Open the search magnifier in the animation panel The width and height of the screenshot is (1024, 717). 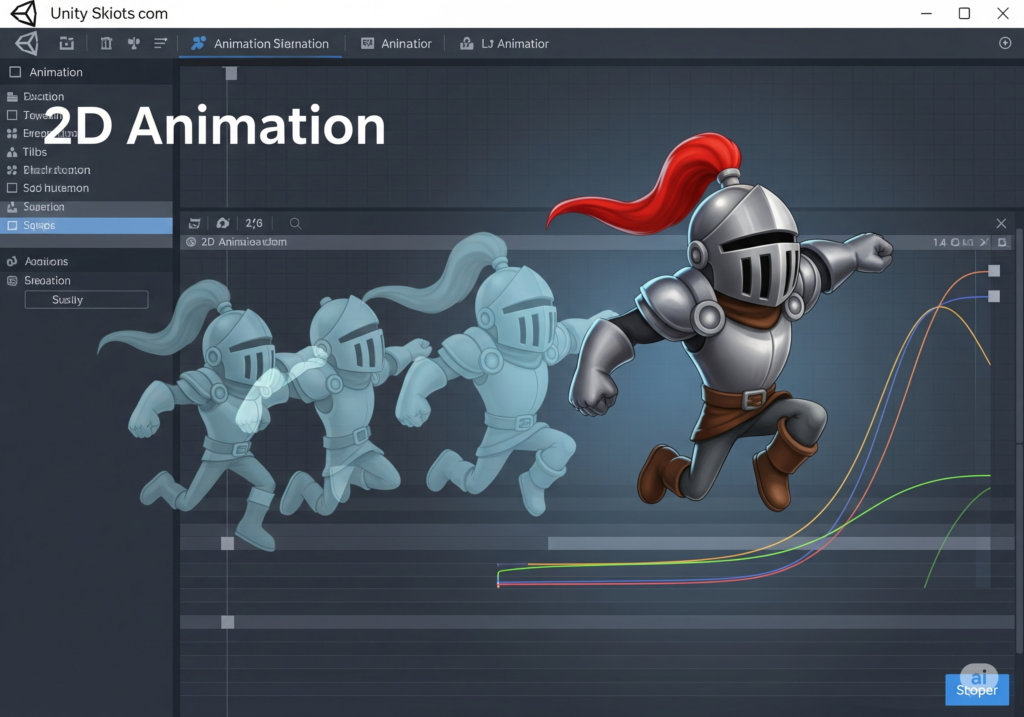(295, 222)
